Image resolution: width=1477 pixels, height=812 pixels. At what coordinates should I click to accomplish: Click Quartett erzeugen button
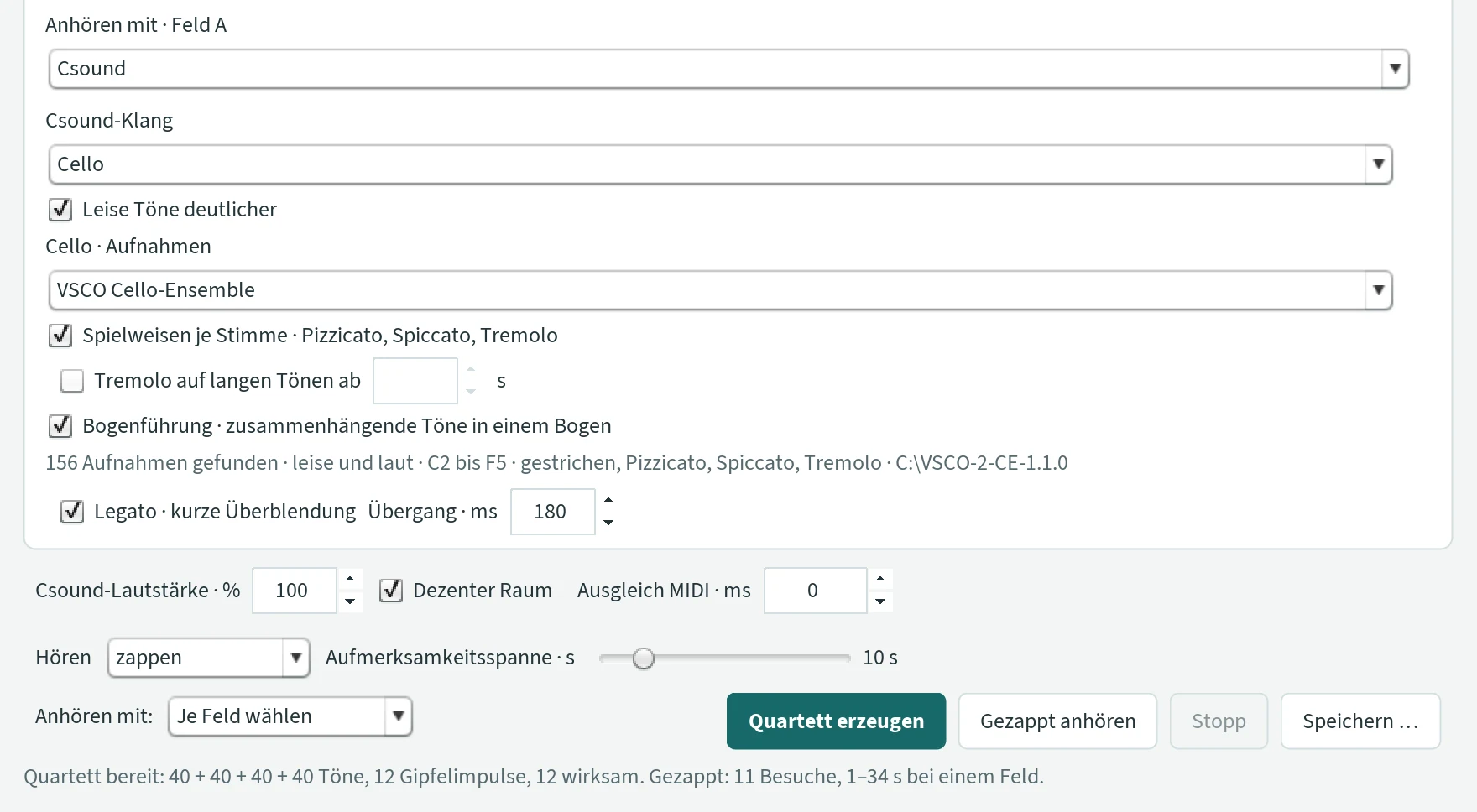pyautogui.click(x=836, y=721)
